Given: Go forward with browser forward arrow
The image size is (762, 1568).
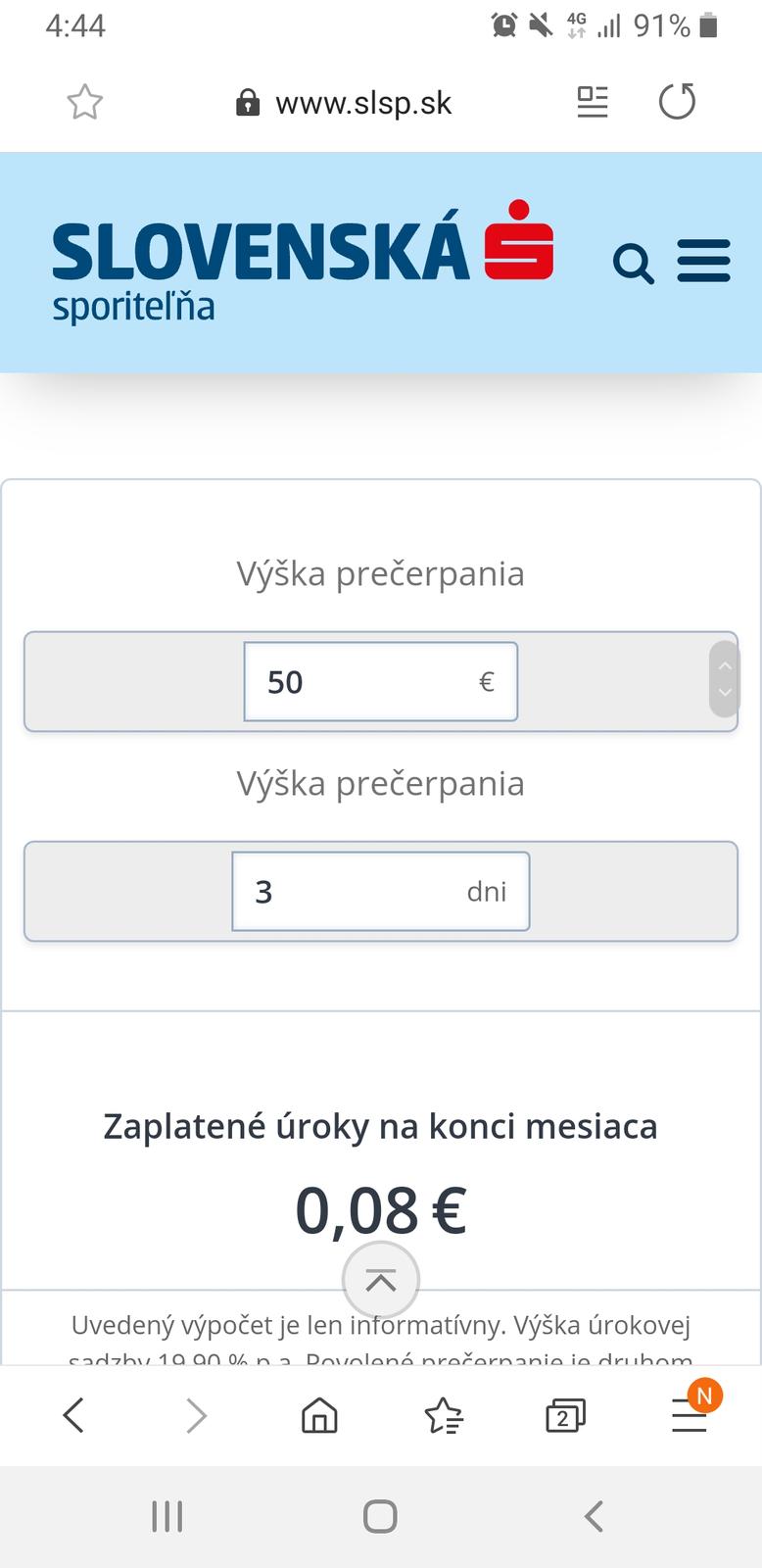Looking at the screenshot, I should click(x=197, y=1415).
